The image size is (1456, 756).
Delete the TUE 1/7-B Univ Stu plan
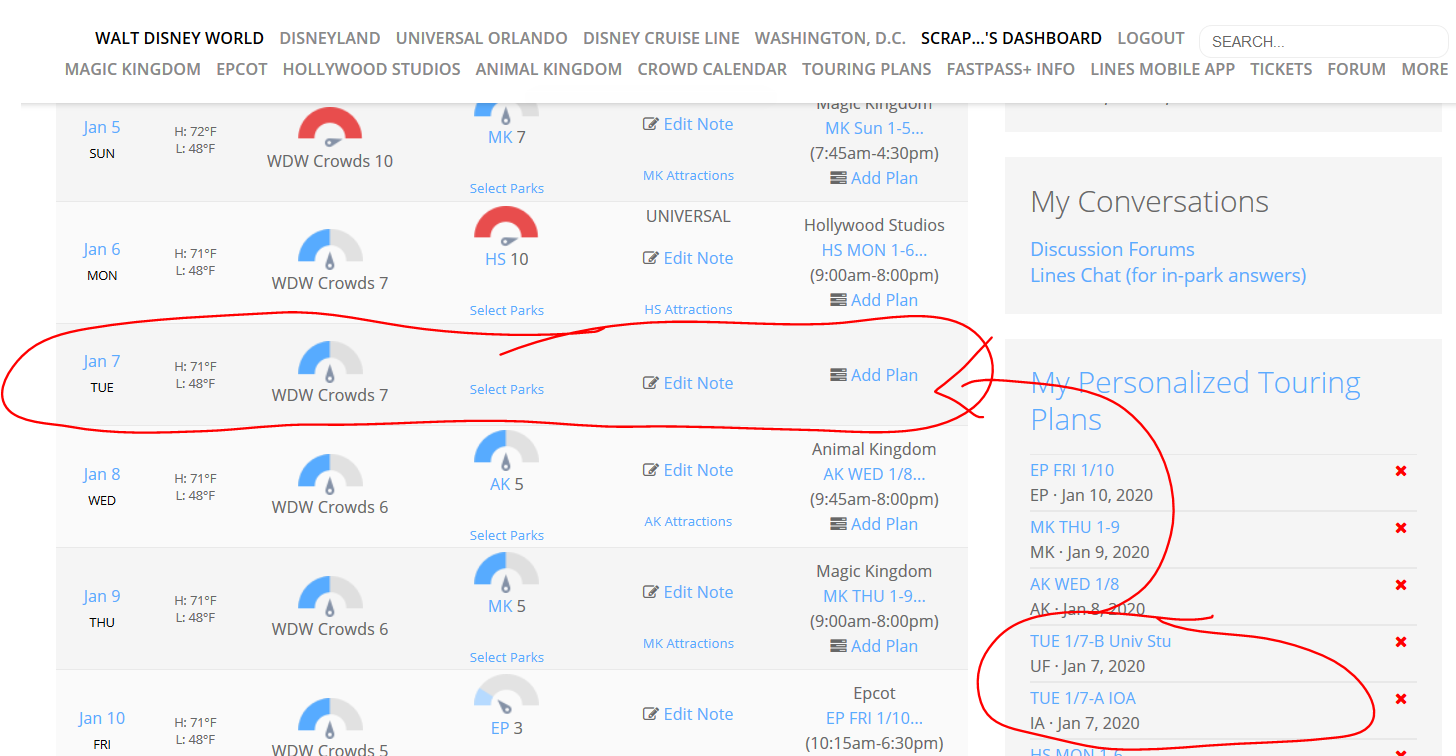[1401, 642]
